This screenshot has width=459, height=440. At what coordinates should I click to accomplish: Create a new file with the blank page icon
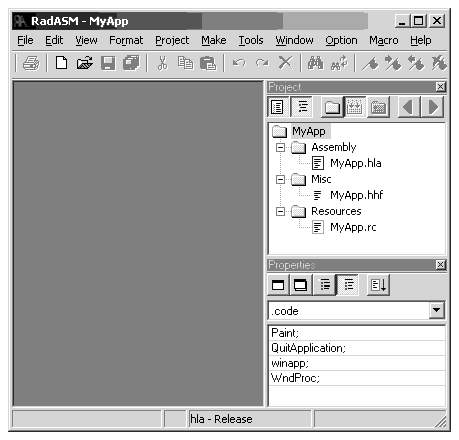click(61, 63)
